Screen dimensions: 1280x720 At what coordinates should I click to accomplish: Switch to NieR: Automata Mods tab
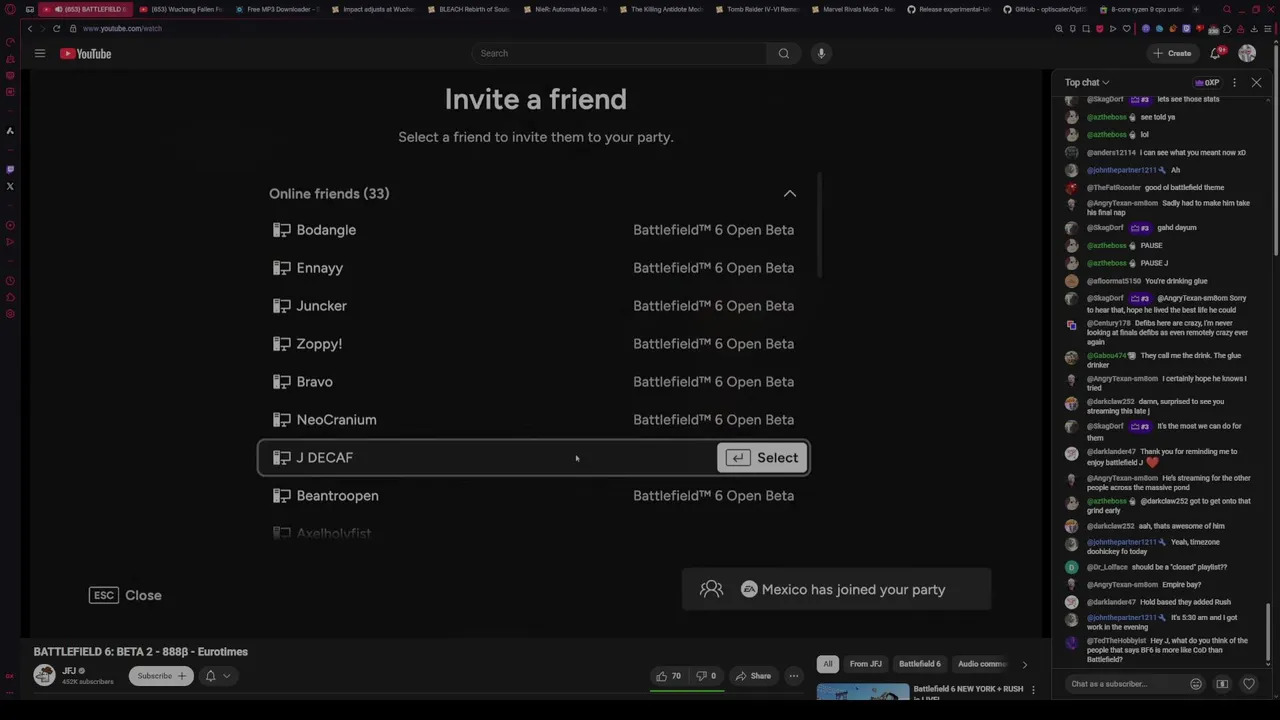coord(565,9)
